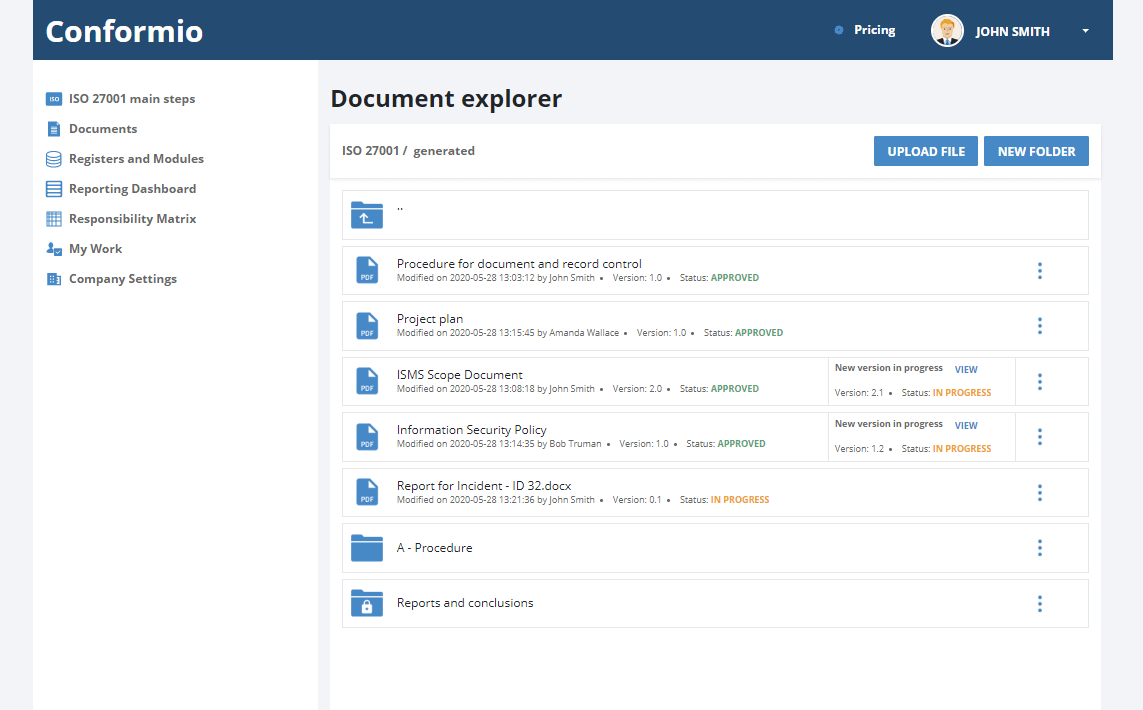Open ISO 27001 main steps menu
This screenshot has height=710, width=1143.
click(132, 99)
